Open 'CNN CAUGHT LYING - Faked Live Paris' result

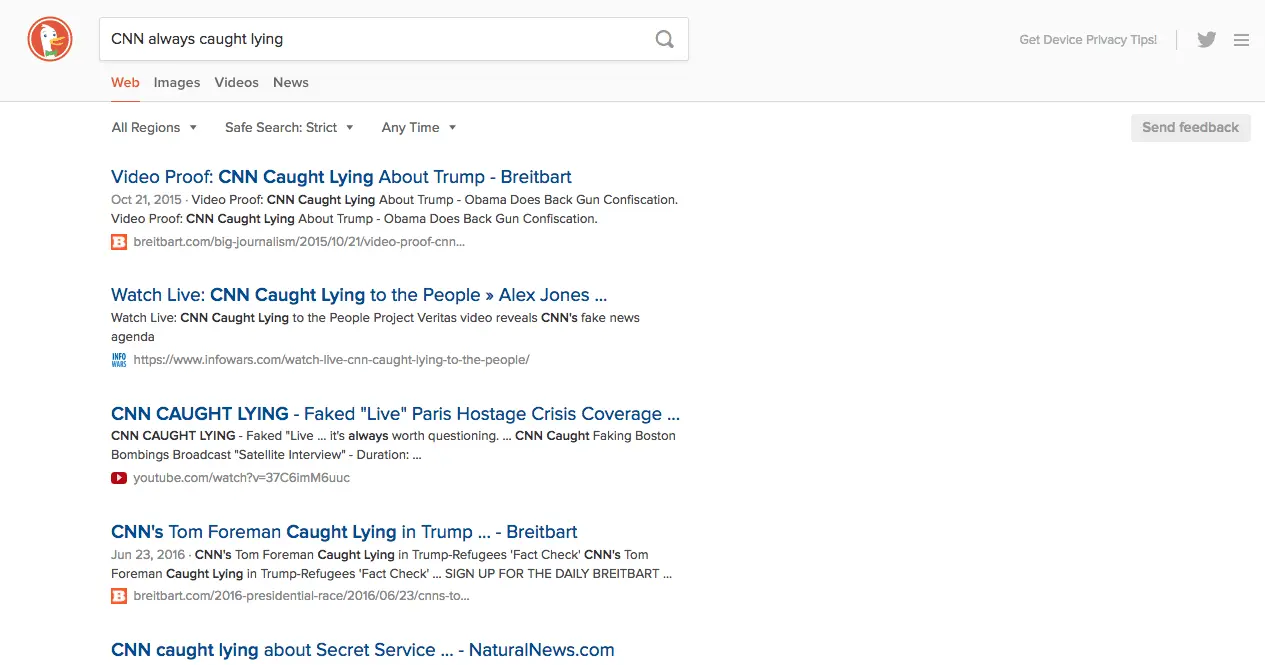pyautogui.click(x=395, y=414)
